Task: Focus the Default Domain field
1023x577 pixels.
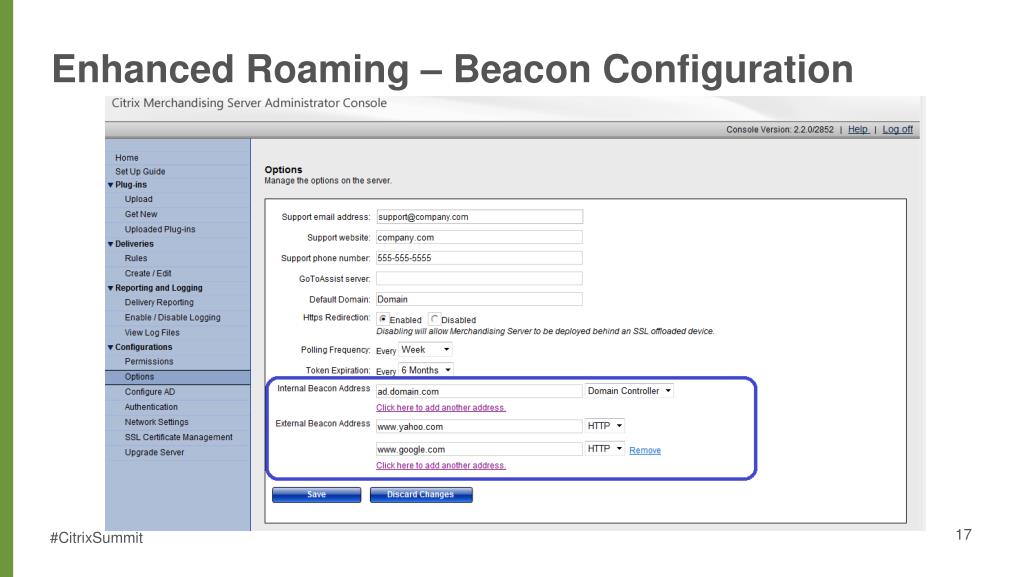Action: [x=480, y=299]
